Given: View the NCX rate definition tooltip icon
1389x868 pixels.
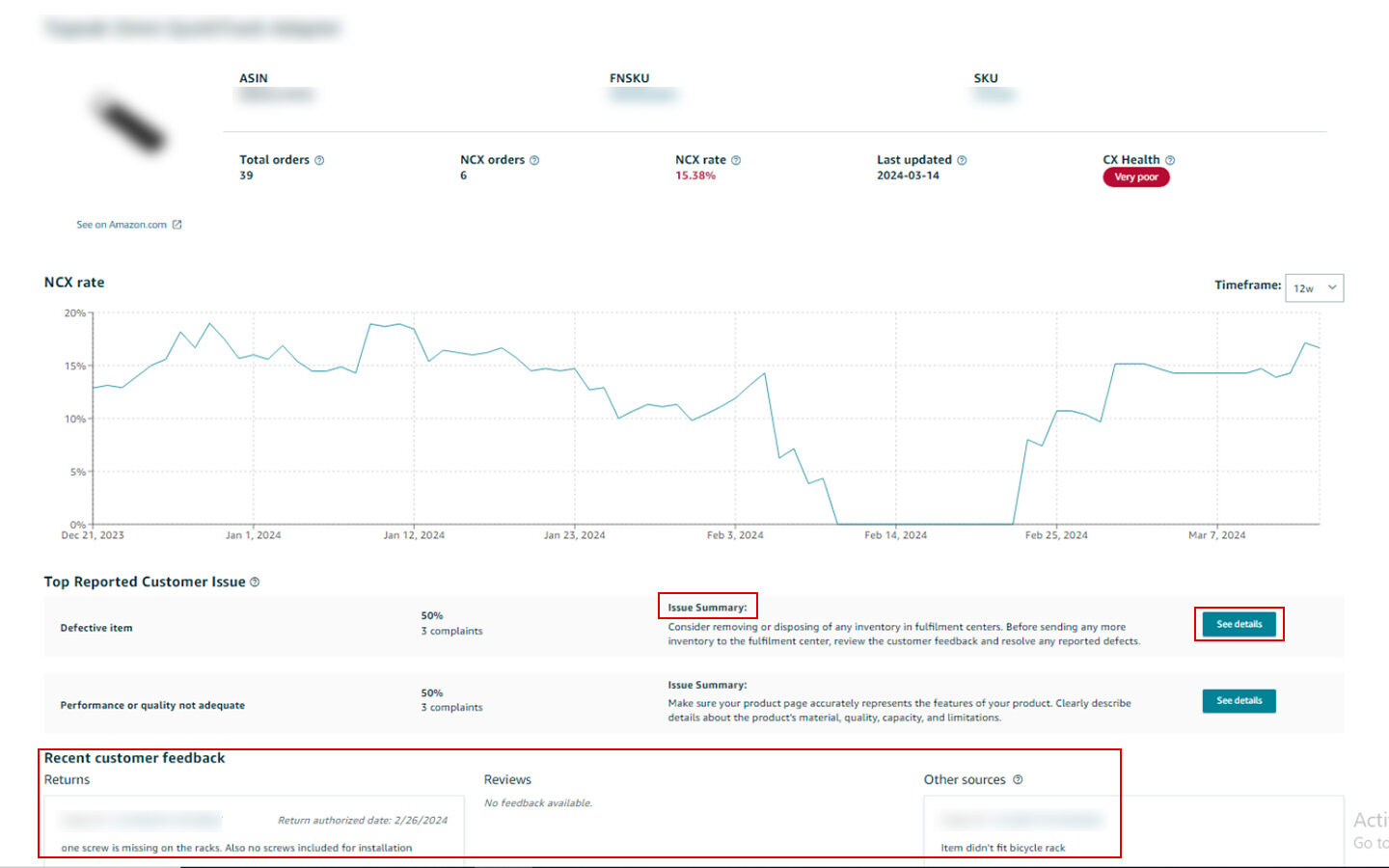Looking at the screenshot, I should [735, 159].
